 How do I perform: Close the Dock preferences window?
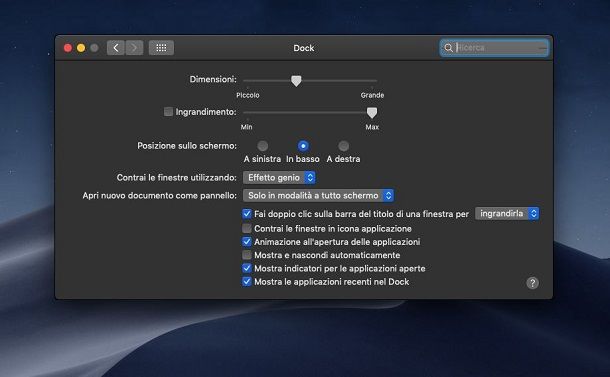click(68, 48)
